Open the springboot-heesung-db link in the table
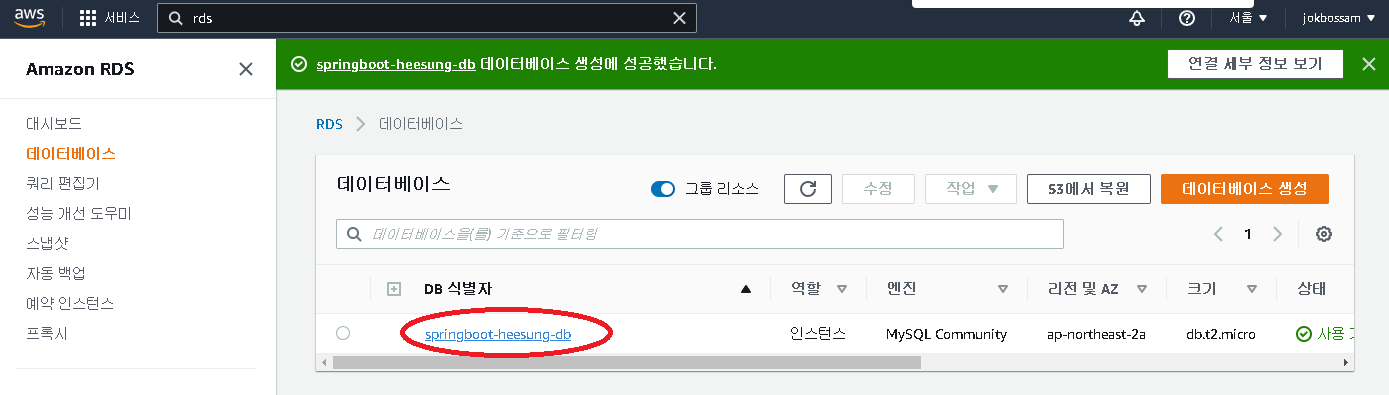The width and height of the screenshot is (1389, 395). (x=498, y=334)
